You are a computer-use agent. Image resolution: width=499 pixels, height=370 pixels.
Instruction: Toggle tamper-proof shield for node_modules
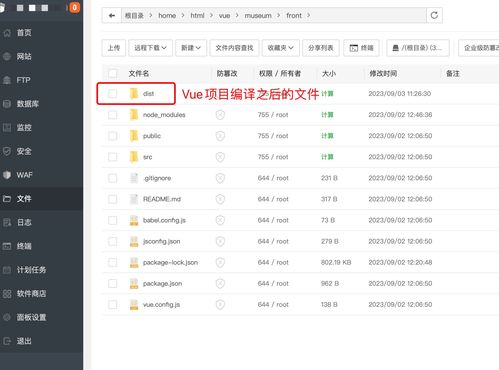pos(220,115)
